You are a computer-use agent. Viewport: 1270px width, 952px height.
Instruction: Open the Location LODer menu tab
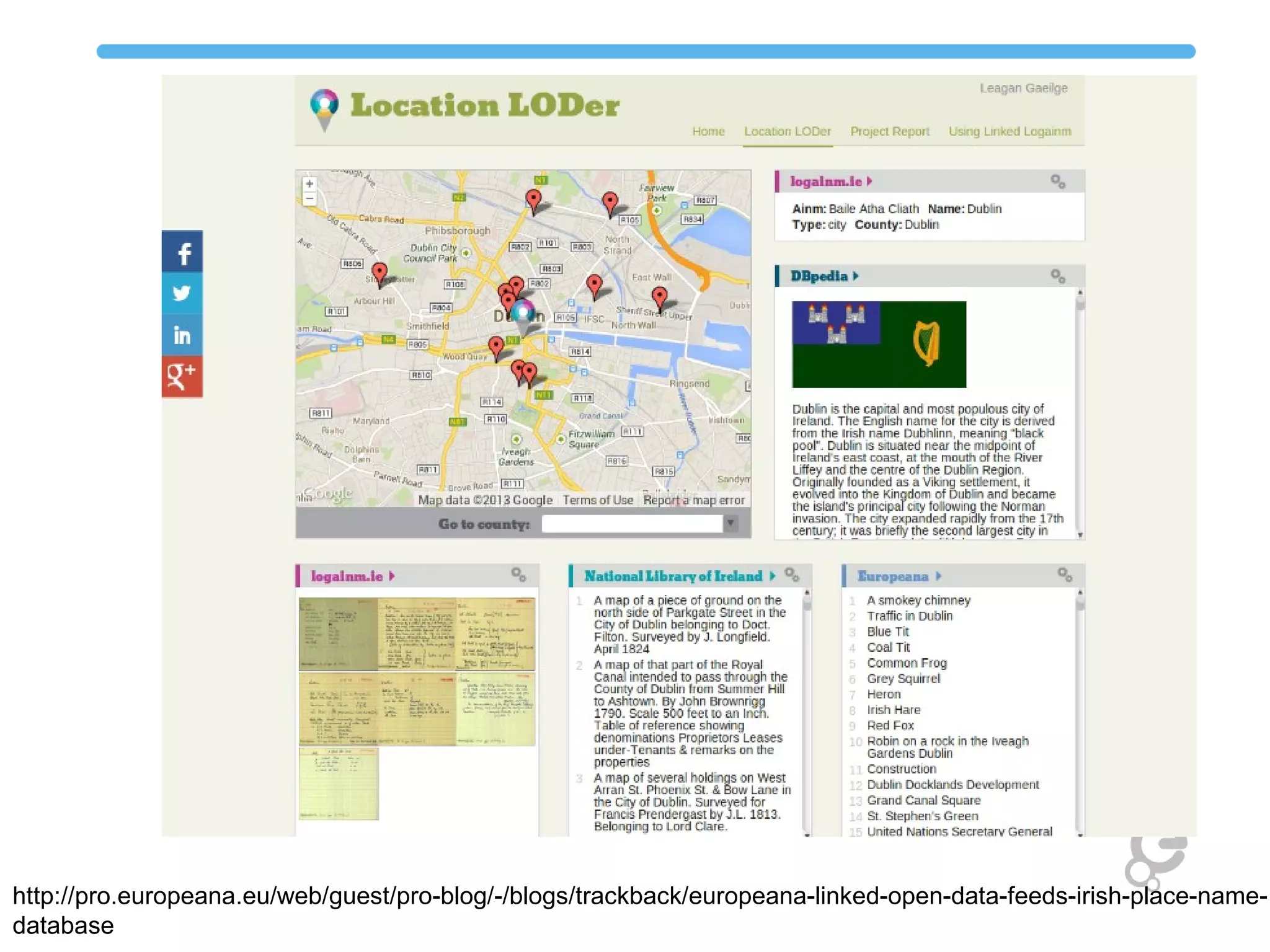tap(787, 131)
